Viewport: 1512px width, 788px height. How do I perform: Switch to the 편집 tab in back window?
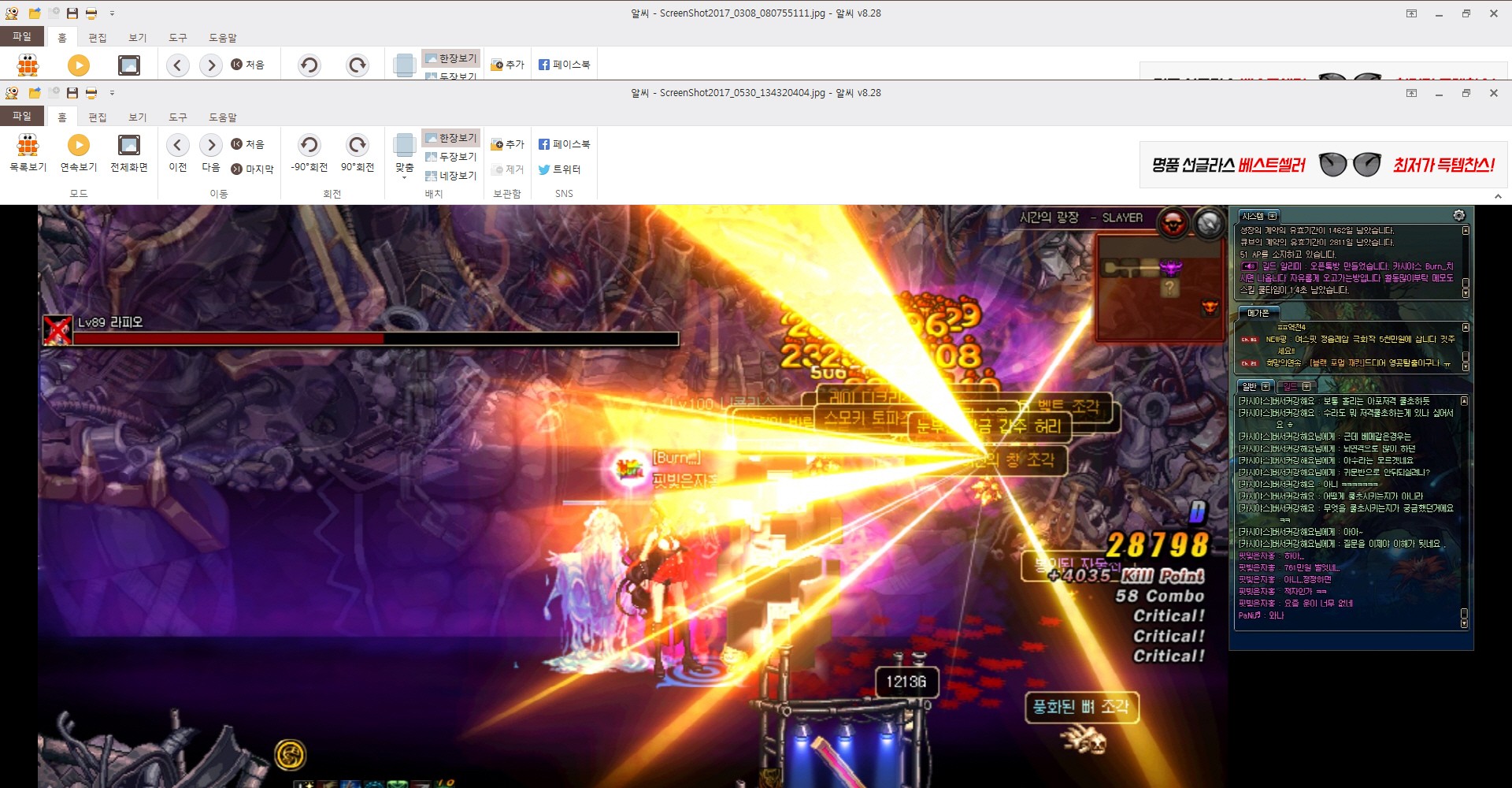tap(98, 37)
